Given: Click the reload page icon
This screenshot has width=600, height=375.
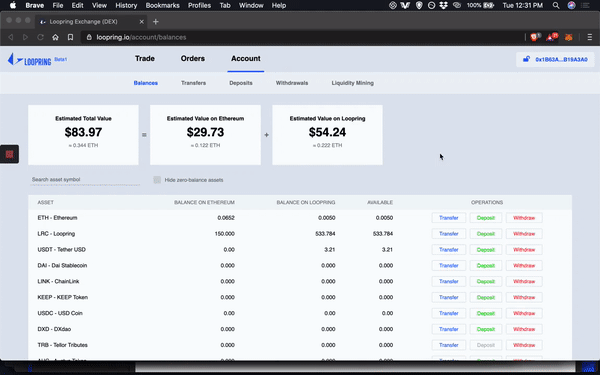Looking at the screenshot, I should (x=41, y=37).
